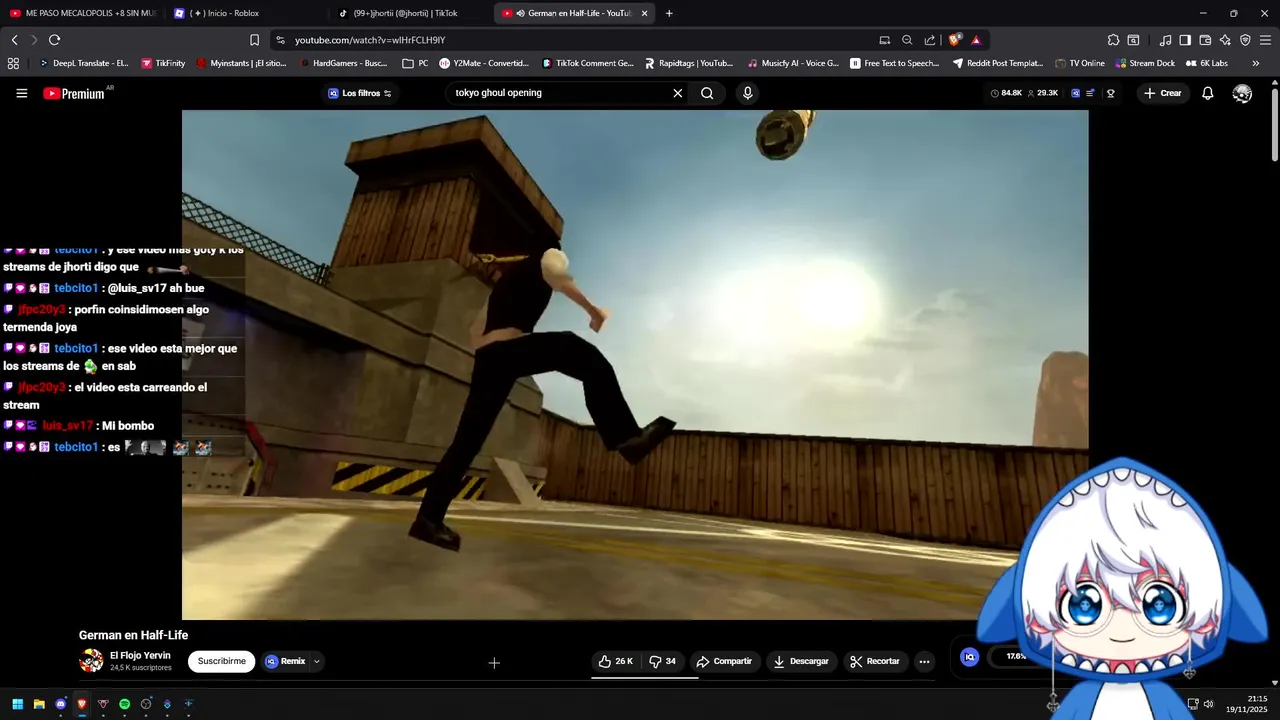Open site settings icon in address bar
Viewport: 1280px width, 720px height.
(280, 40)
